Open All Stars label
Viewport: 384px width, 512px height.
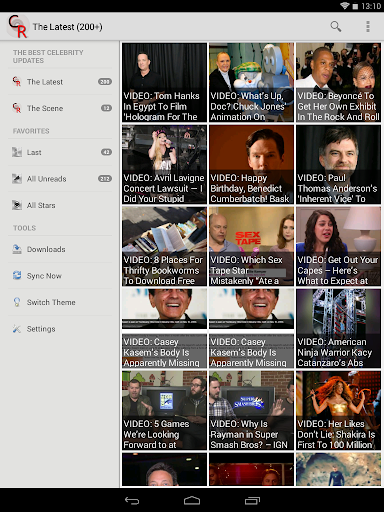point(41,205)
